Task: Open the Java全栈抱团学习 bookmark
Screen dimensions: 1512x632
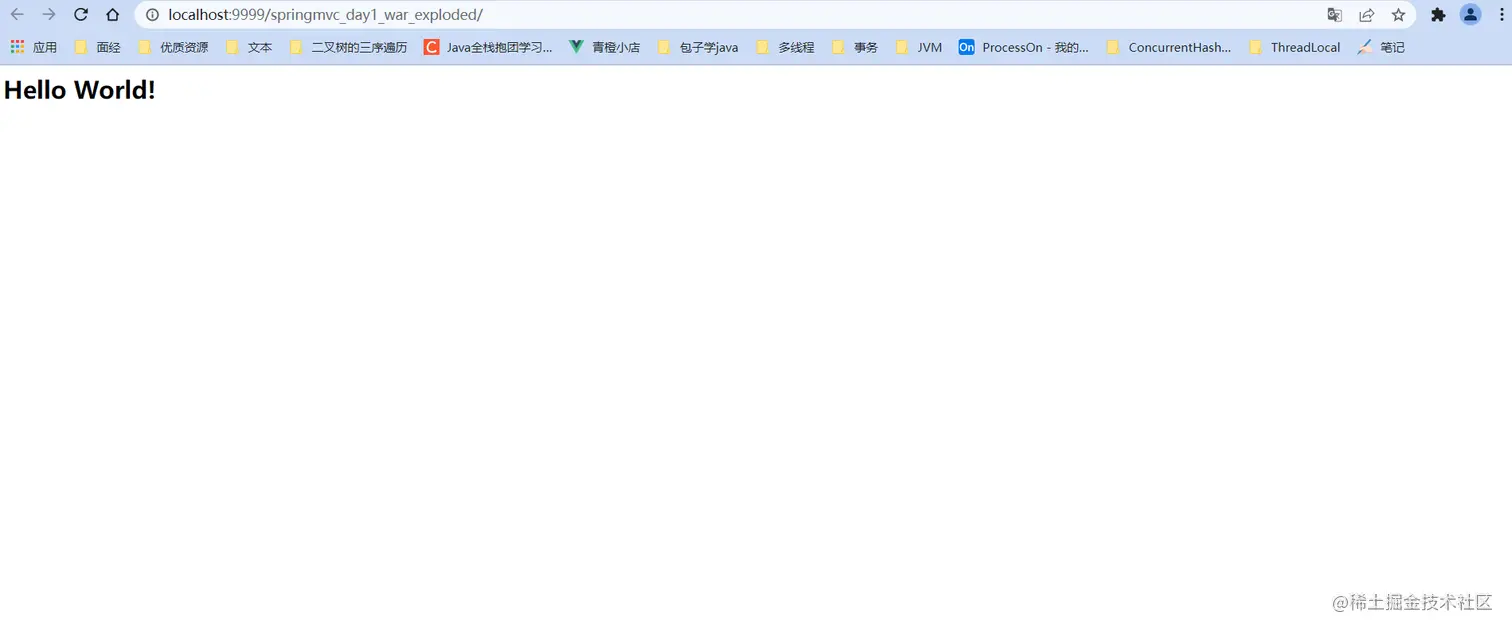Action: (x=488, y=47)
